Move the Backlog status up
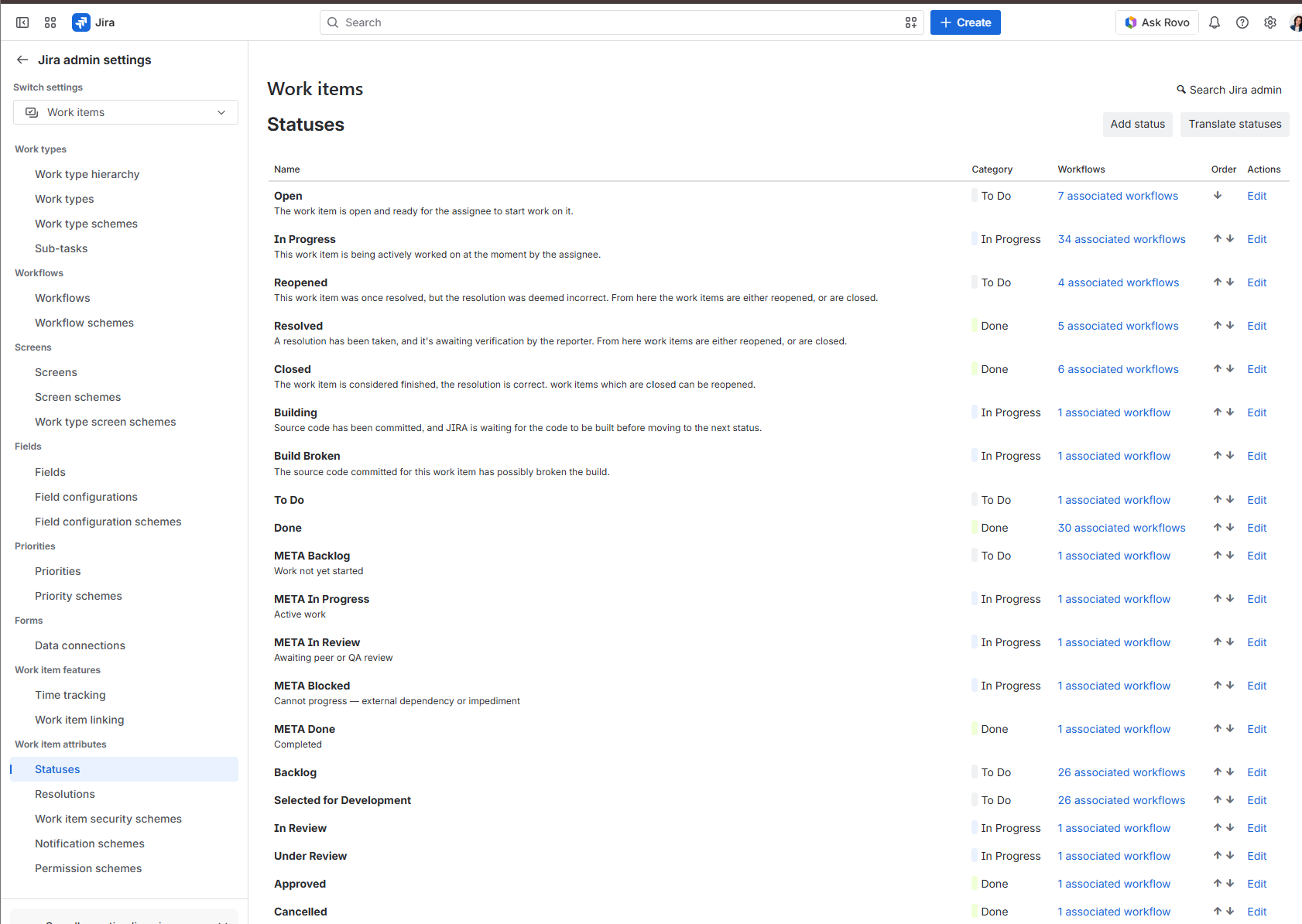The image size is (1302, 924). (x=1218, y=772)
